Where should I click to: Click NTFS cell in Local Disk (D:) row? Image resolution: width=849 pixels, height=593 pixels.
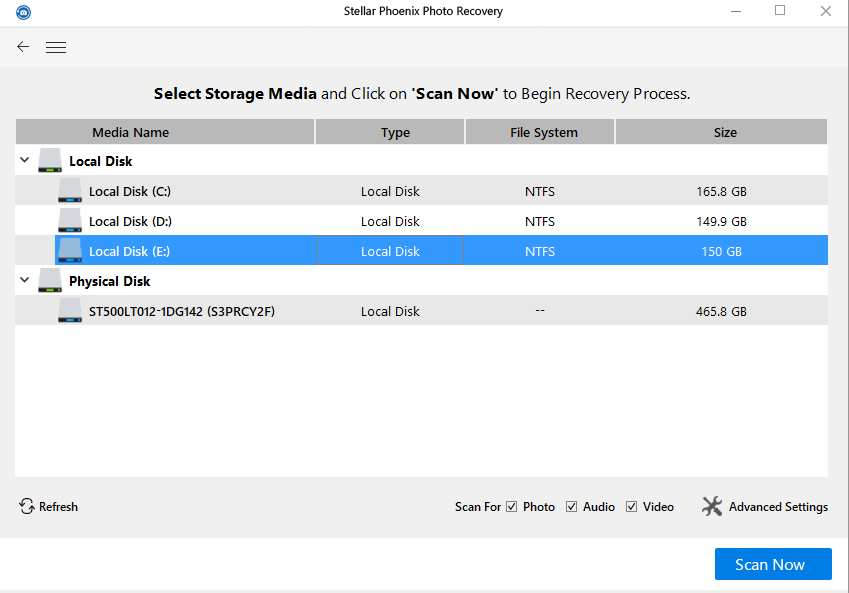coord(540,221)
